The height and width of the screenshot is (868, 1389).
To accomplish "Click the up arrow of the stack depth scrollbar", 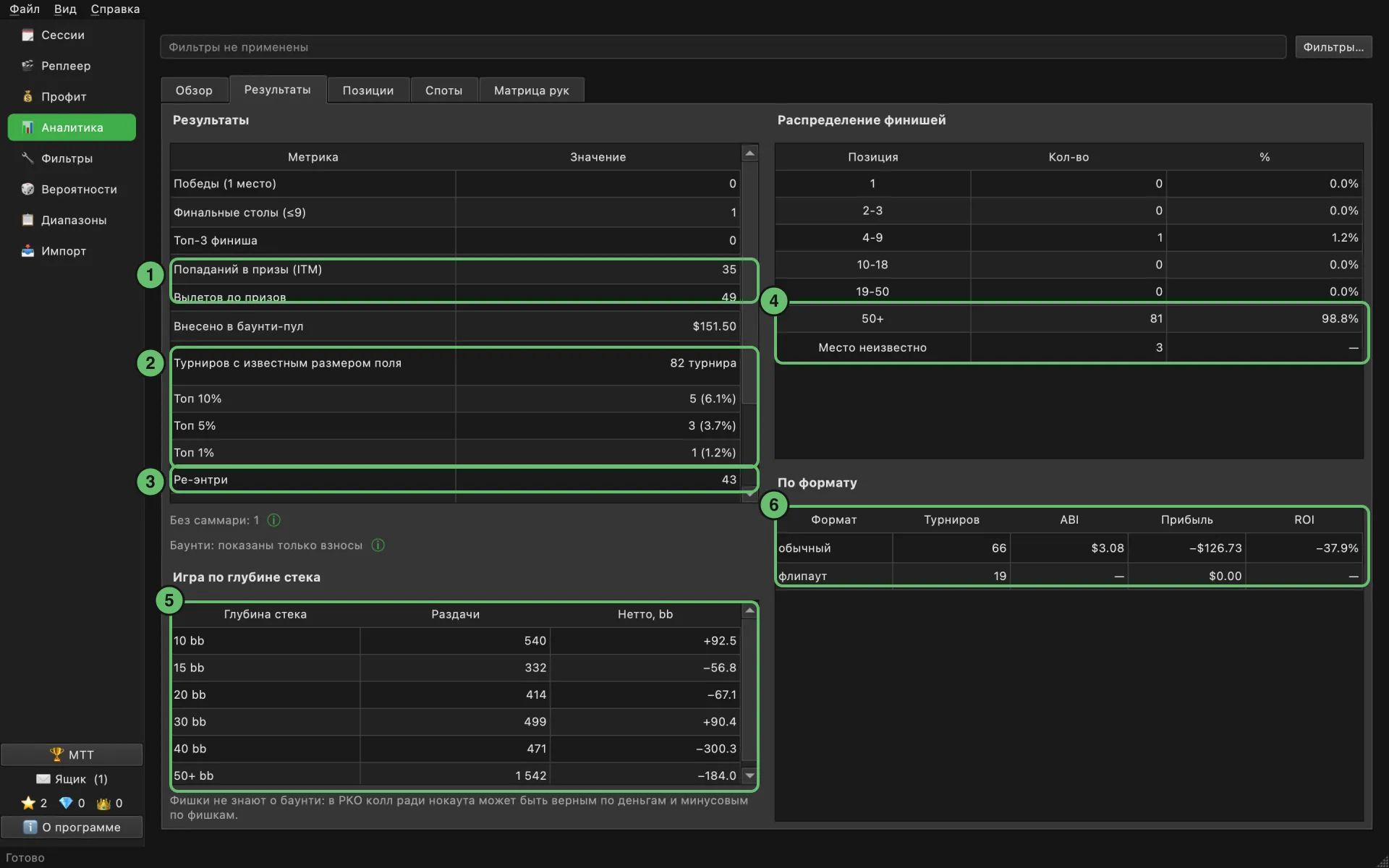I will pyautogui.click(x=750, y=611).
